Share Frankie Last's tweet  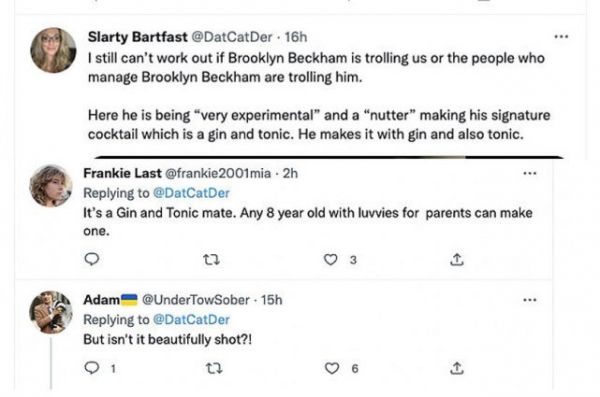pyautogui.click(x=457, y=260)
